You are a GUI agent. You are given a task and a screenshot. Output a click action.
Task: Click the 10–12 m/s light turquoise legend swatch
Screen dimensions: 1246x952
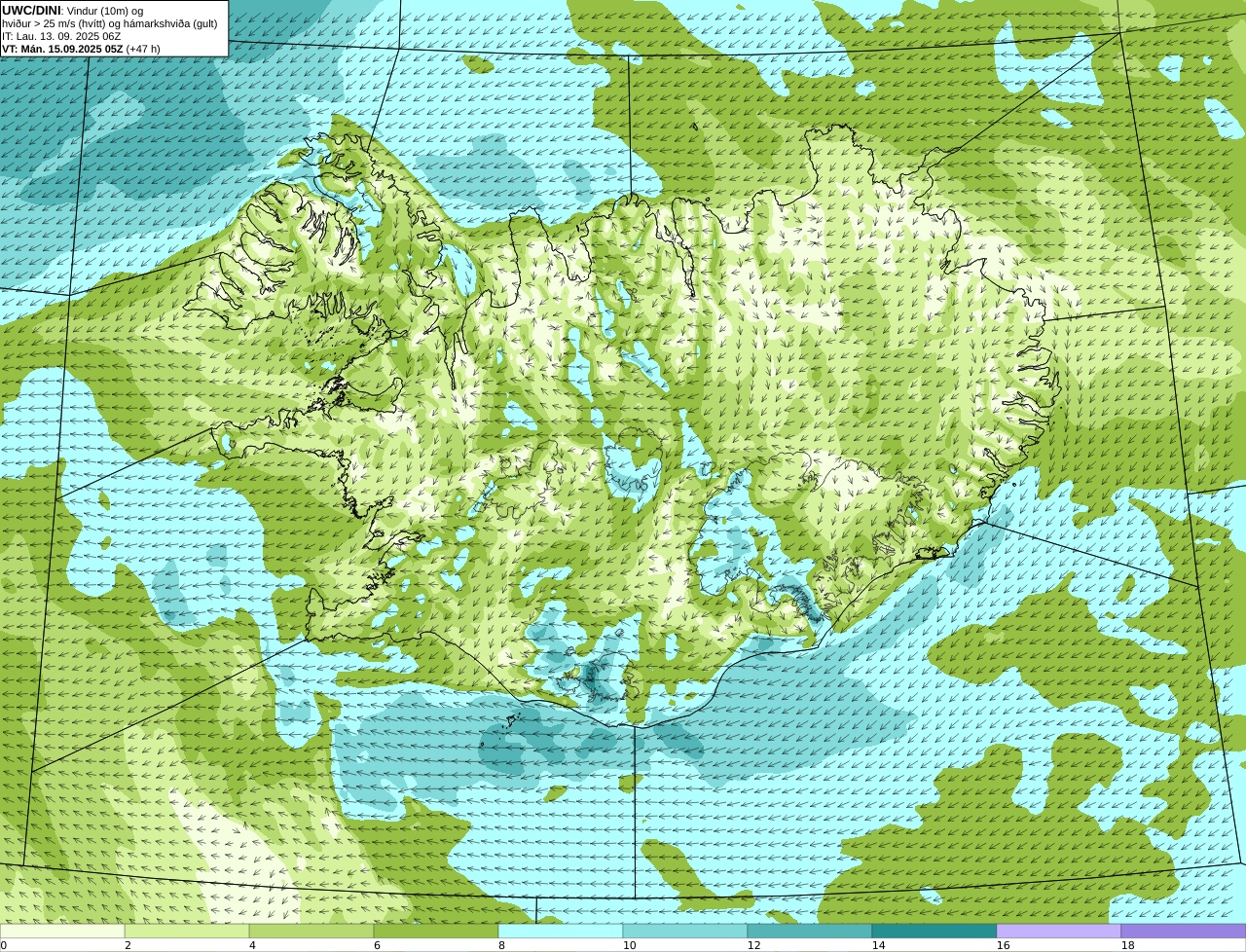[685, 932]
